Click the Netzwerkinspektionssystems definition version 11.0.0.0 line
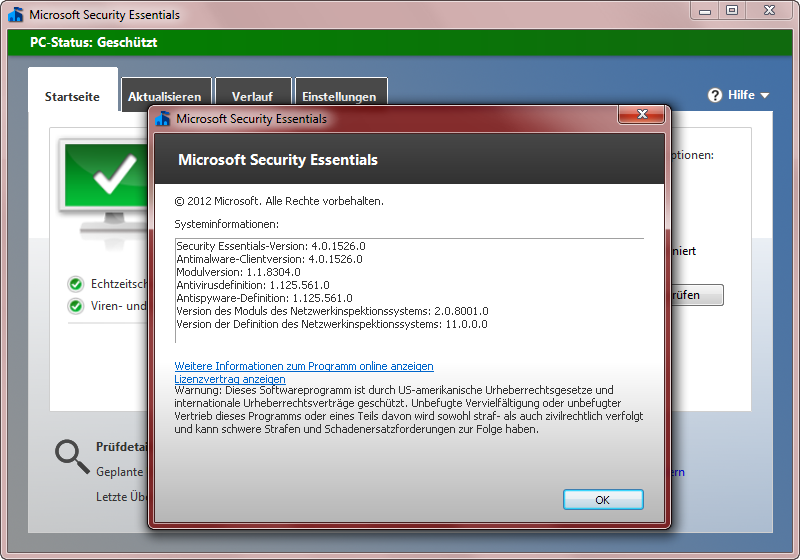 click(332, 324)
